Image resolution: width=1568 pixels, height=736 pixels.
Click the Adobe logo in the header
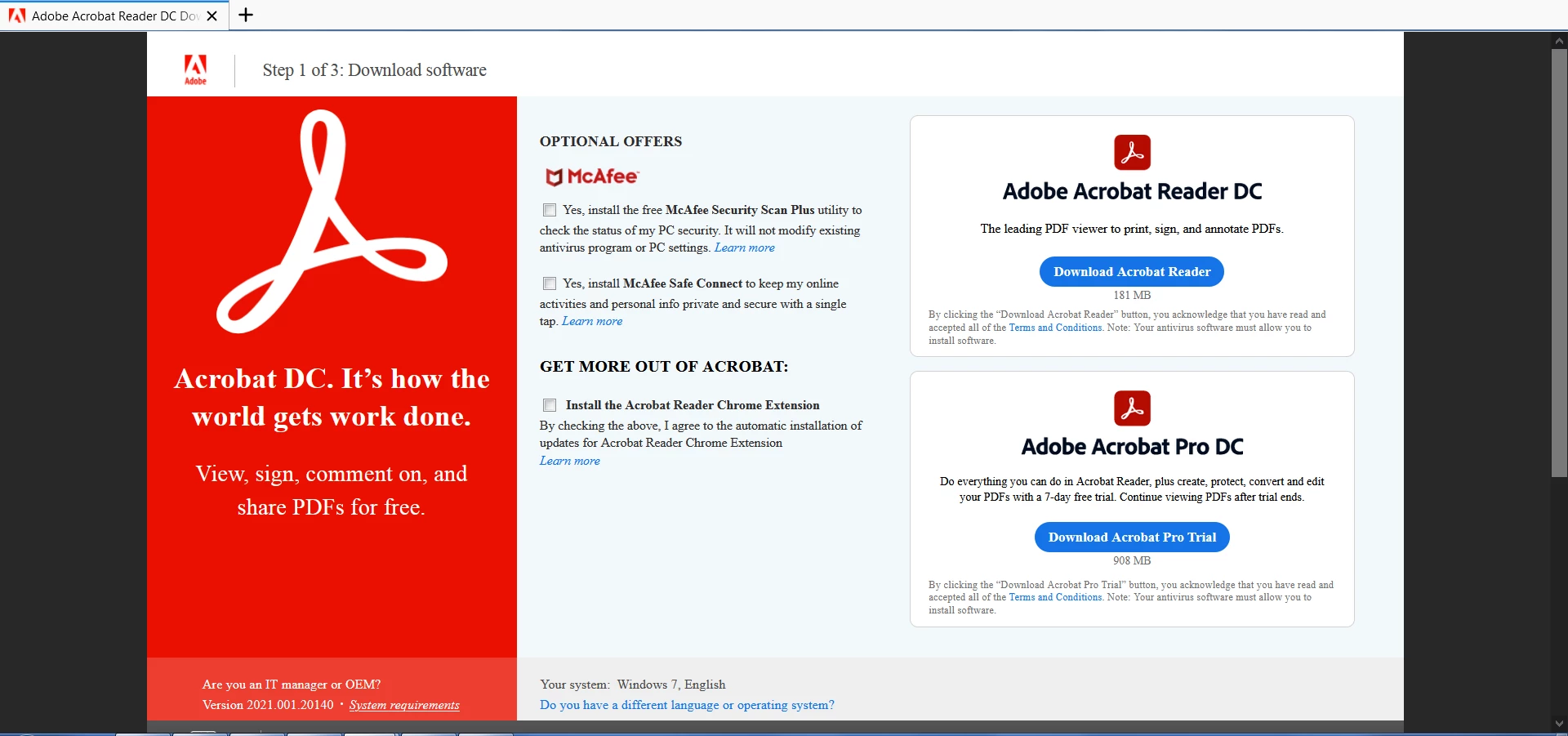pos(195,70)
